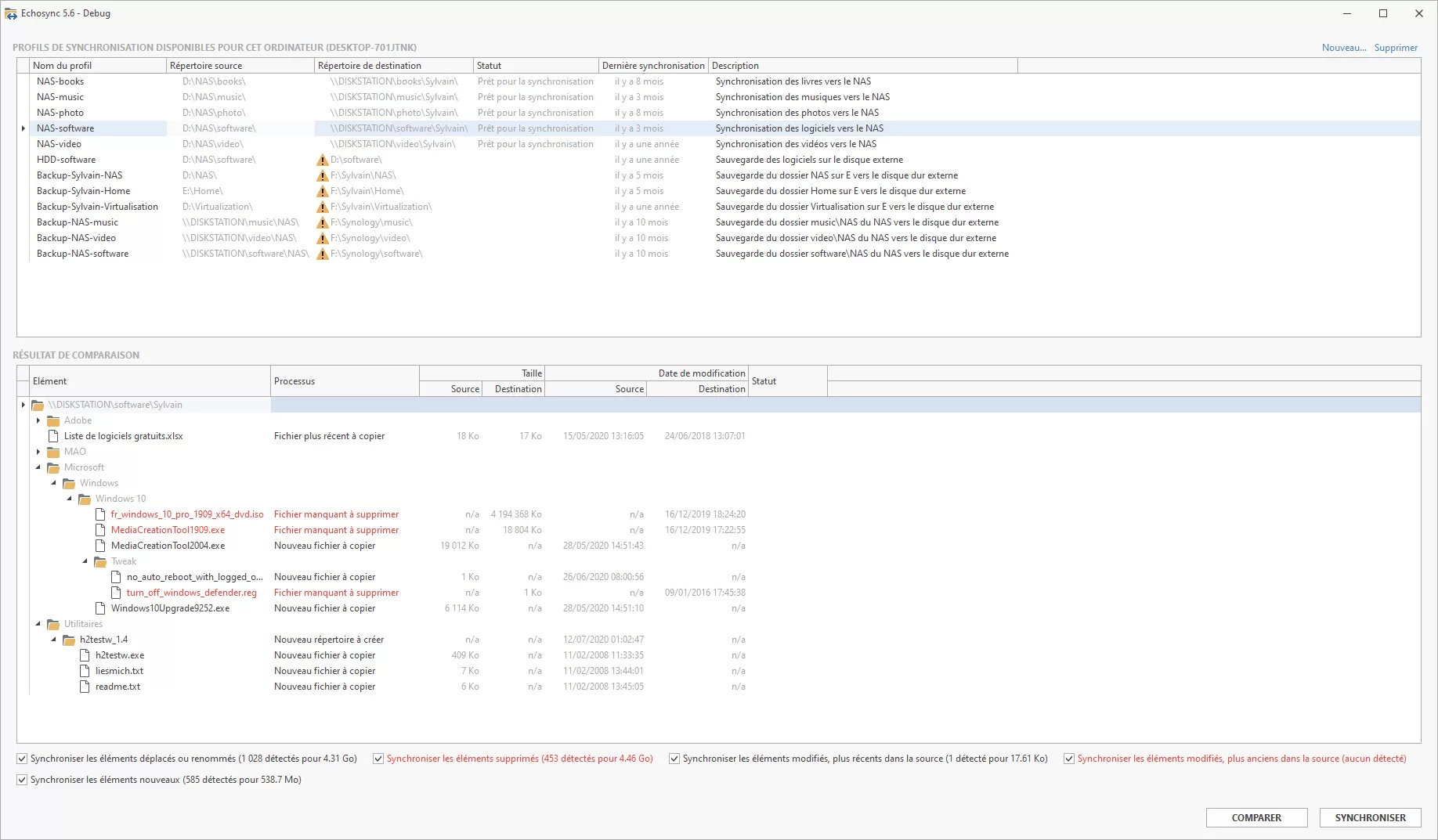Click the root folder icon of \\DISKSTATION\software\Sylvain

tap(38, 405)
